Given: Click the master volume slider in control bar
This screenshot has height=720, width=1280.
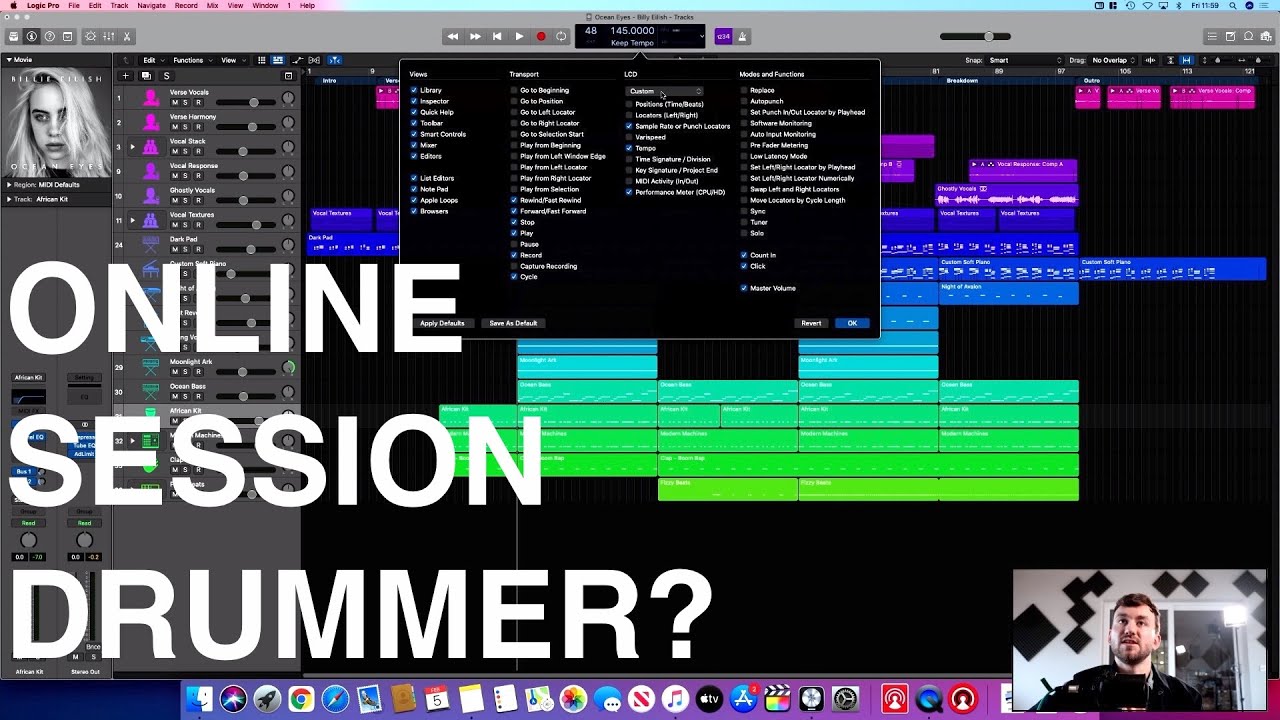Looking at the screenshot, I should (975, 36).
